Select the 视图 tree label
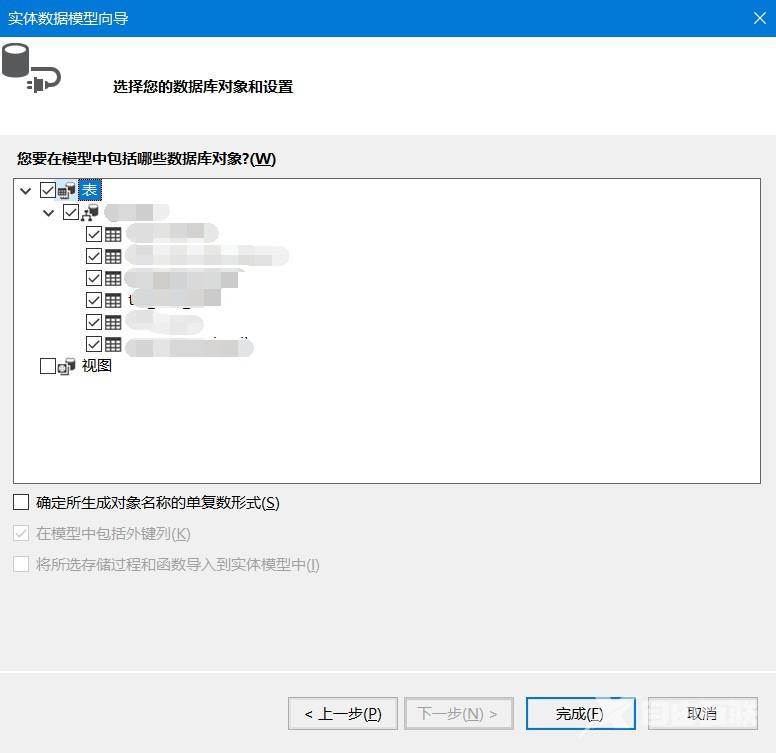The width and height of the screenshot is (776, 753). (x=97, y=366)
